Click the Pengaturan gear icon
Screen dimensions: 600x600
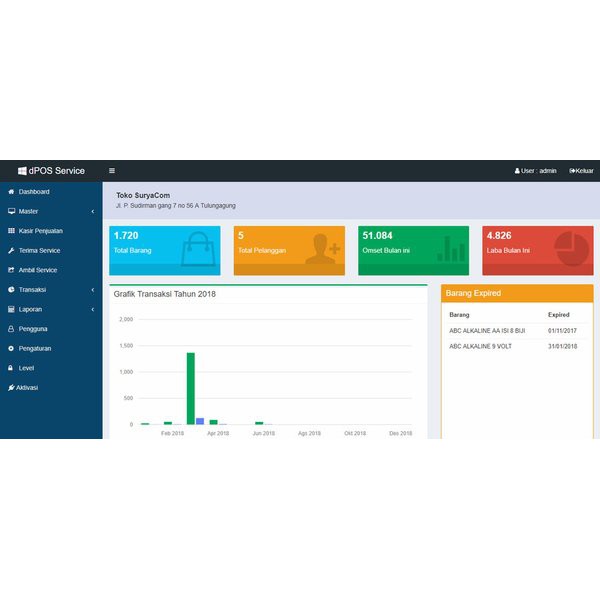pyautogui.click(x=11, y=349)
